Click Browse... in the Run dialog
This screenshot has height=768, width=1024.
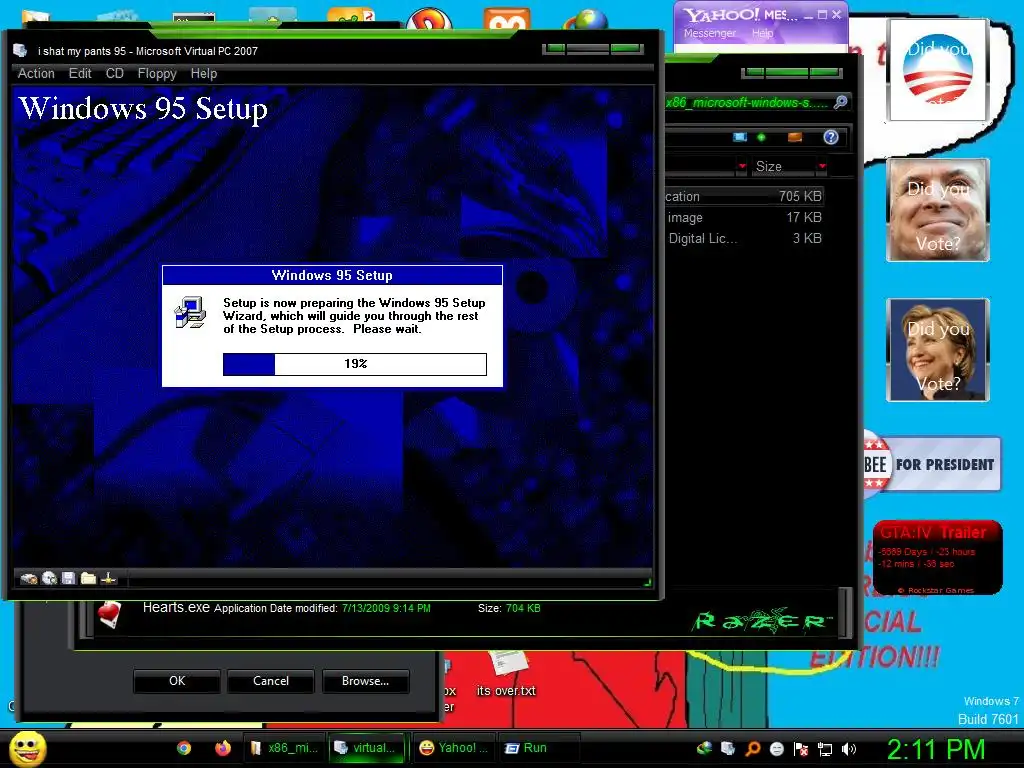tap(366, 681)
